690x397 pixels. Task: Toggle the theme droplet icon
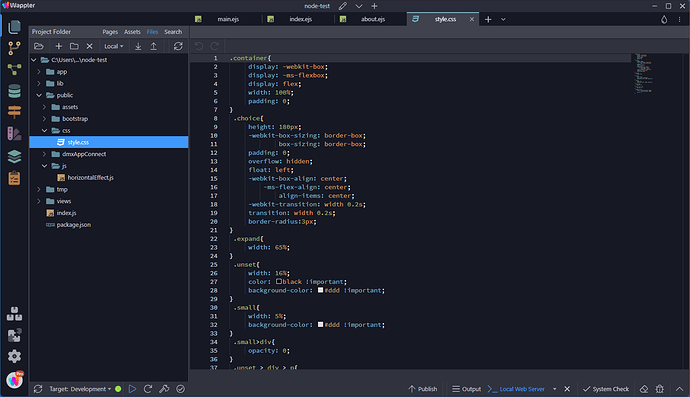664,19
